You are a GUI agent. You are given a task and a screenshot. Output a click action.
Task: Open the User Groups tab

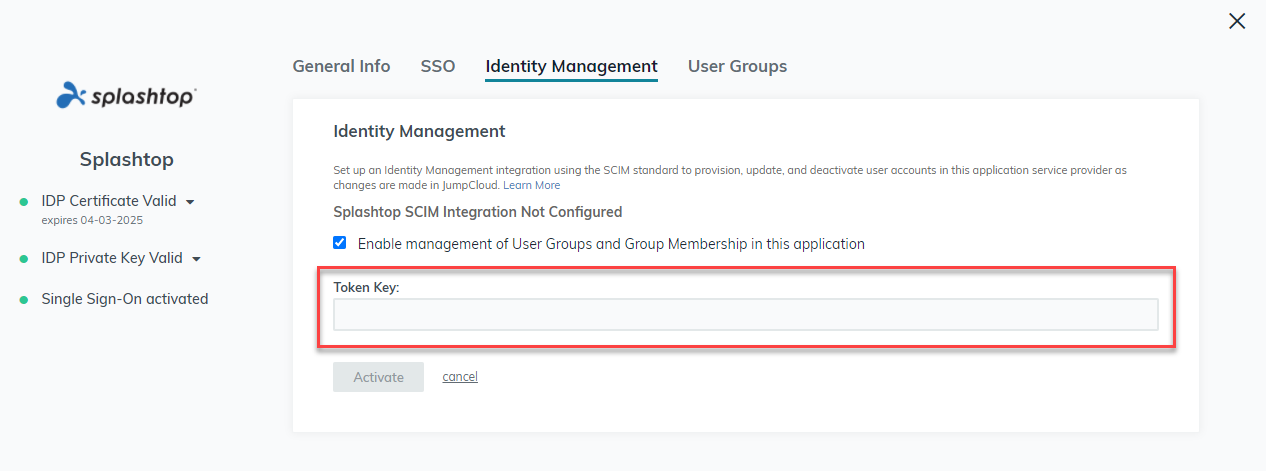click(737, 66)
